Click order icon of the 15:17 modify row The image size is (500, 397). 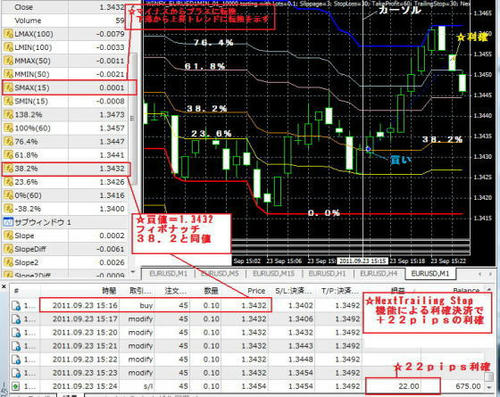pyautogui.click(x=16, y=319)
